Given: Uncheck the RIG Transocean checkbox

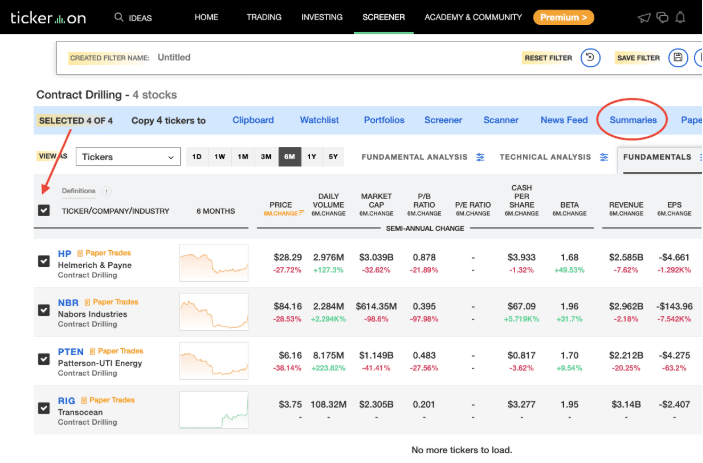Looking at the screenshot, I should pos(44,408).
